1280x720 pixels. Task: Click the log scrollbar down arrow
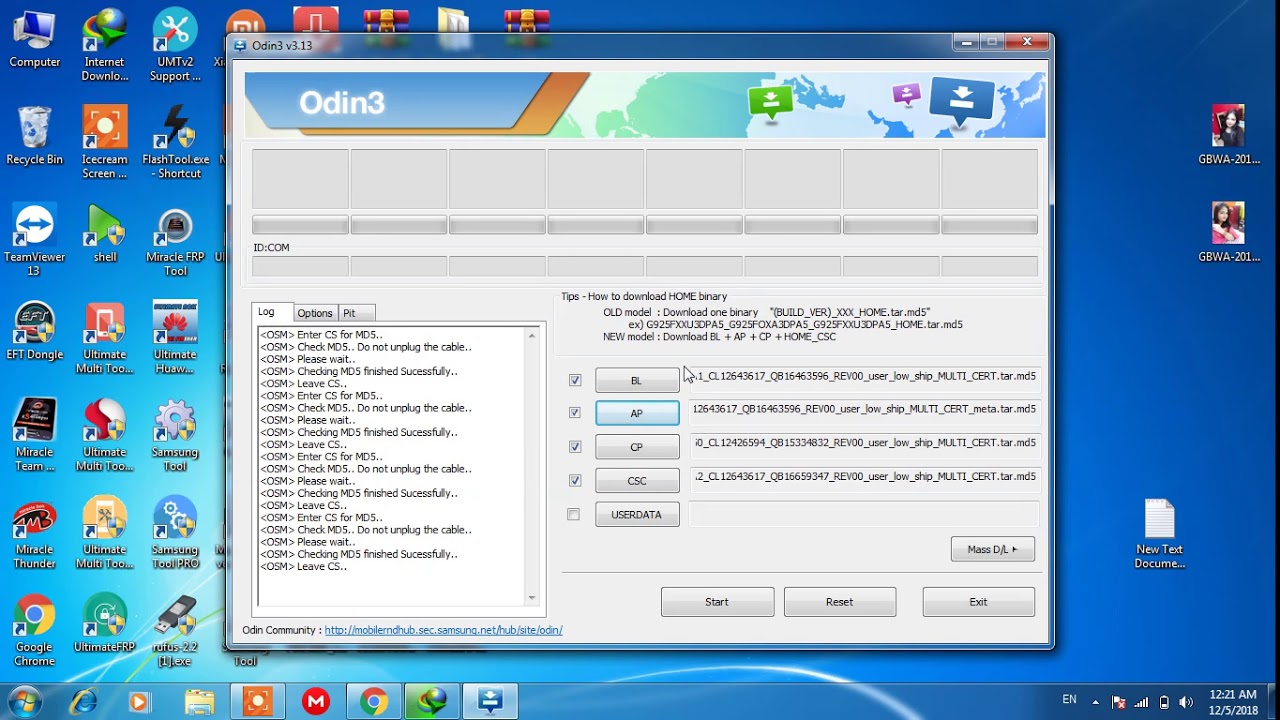pyautogui.click(x=532, y=598)
